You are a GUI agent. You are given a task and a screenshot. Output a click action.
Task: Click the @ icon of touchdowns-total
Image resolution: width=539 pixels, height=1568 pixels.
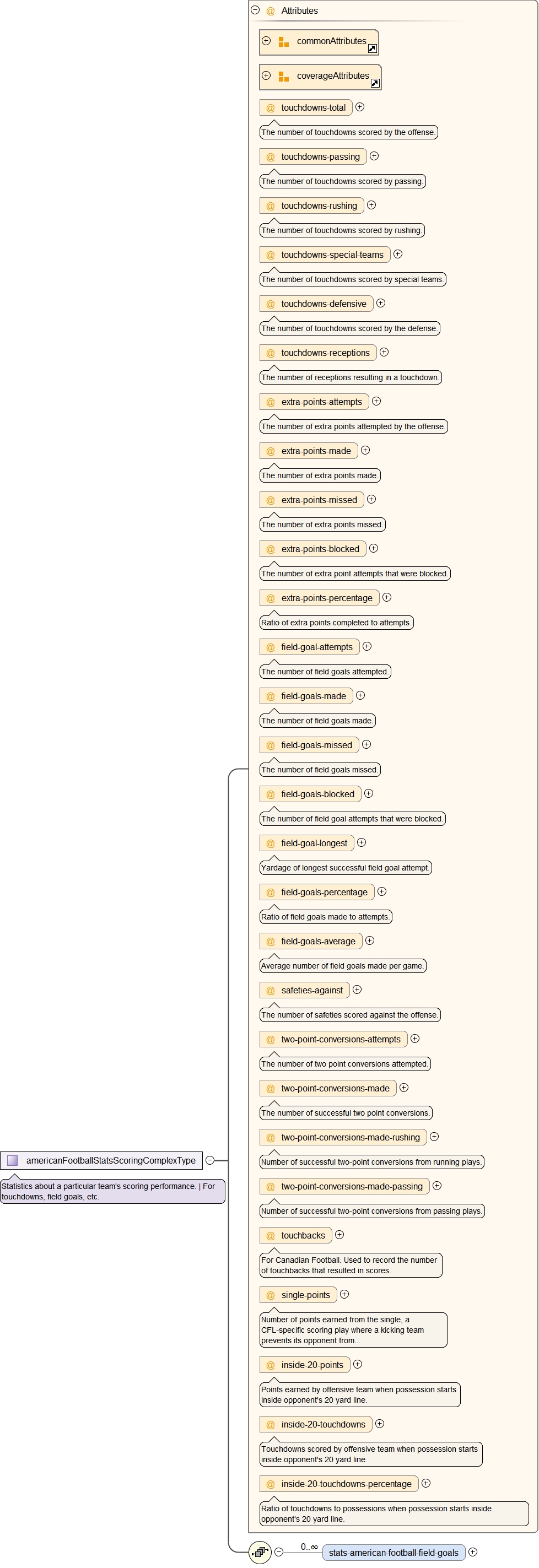click(271, 108)
